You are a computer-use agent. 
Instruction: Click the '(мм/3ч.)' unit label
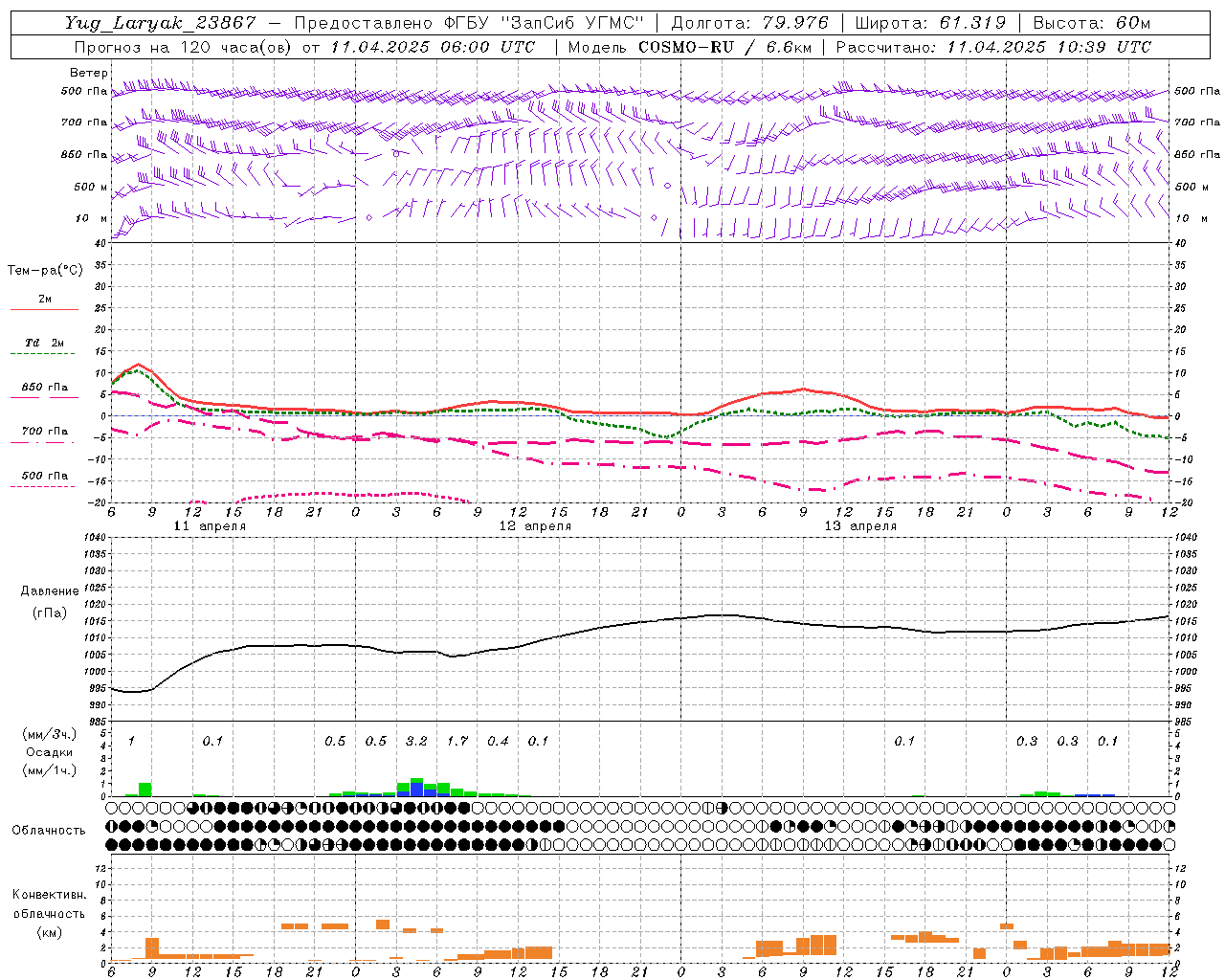click(50, 735)
